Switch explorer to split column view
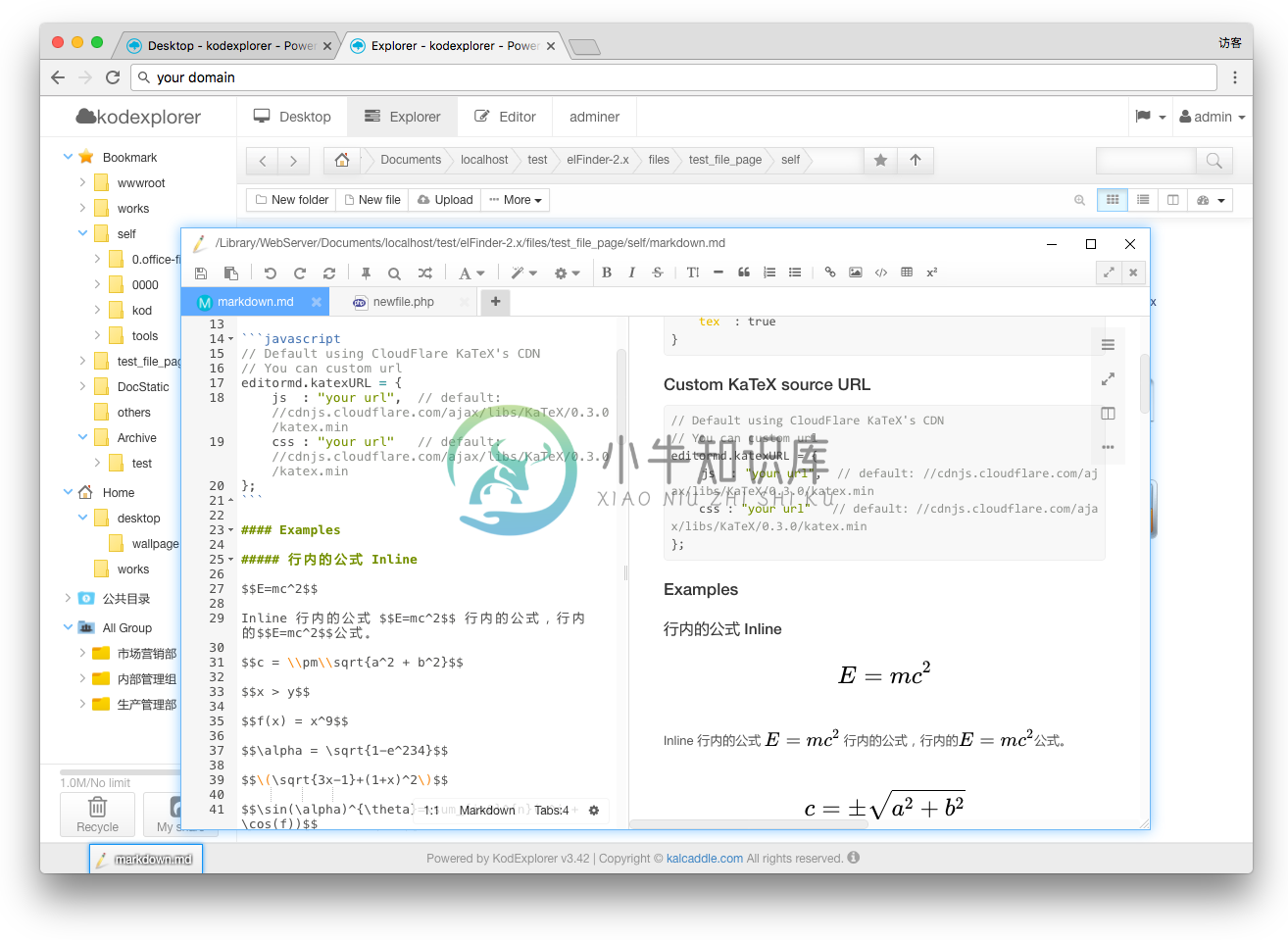This screenshot has height=940, width=1288. [x=1172, y=200]
